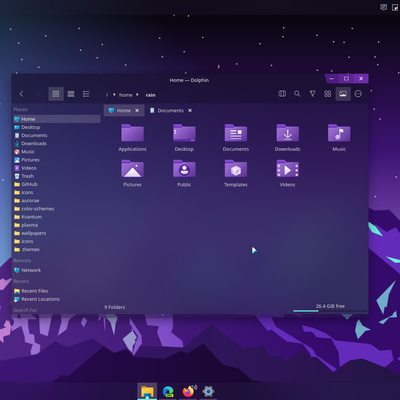Close the Documents tab

[x=190, y=110]
